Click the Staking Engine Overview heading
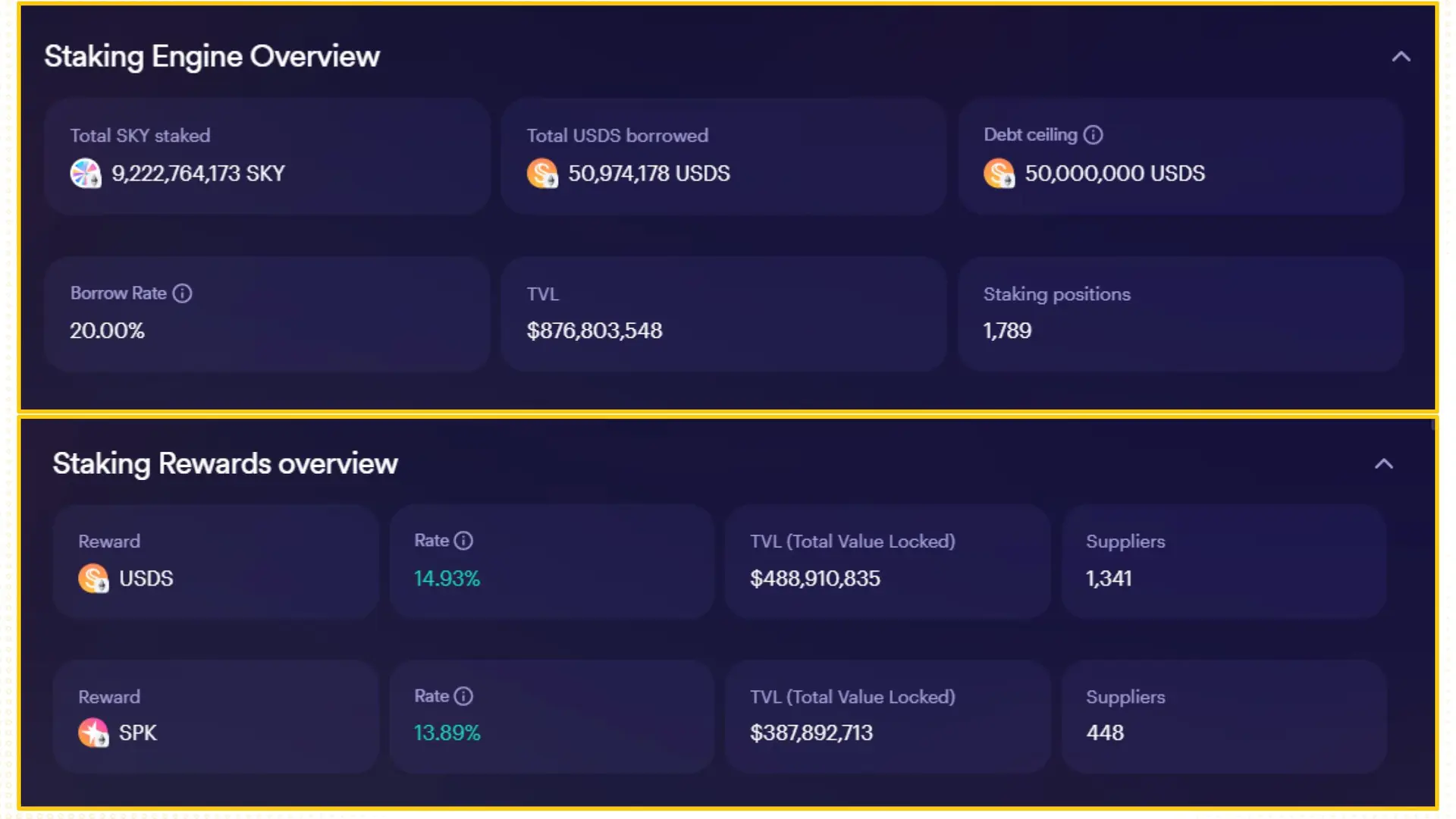 [x=212, y=57]
